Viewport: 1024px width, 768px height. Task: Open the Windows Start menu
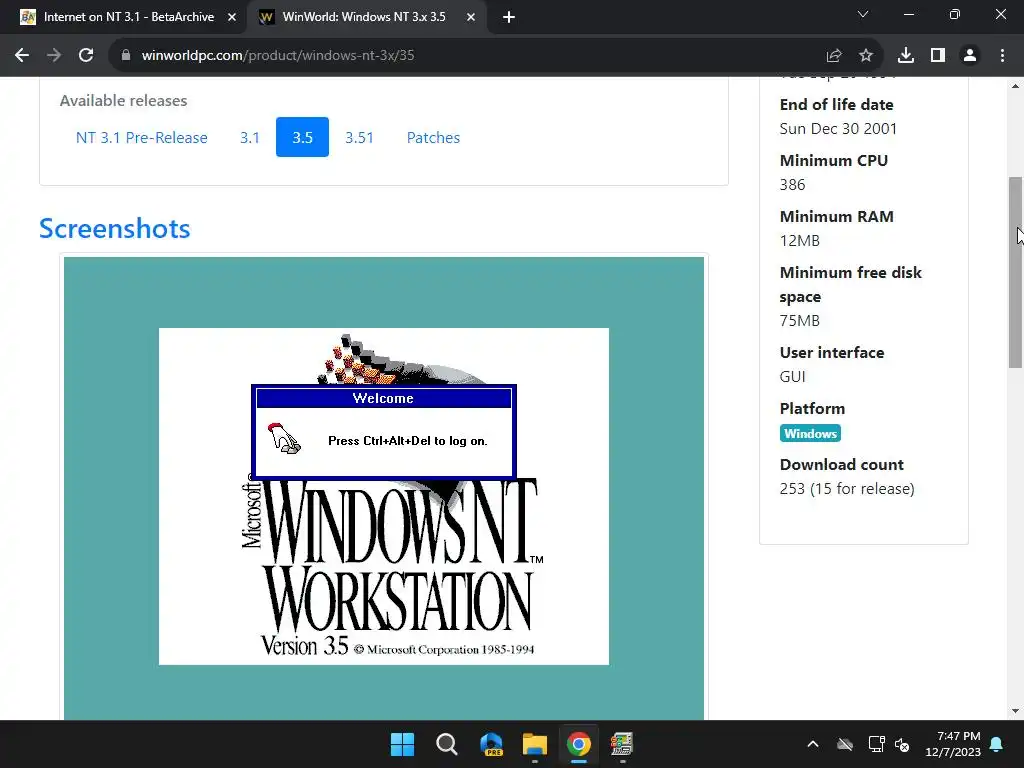[x=402, y=744]
